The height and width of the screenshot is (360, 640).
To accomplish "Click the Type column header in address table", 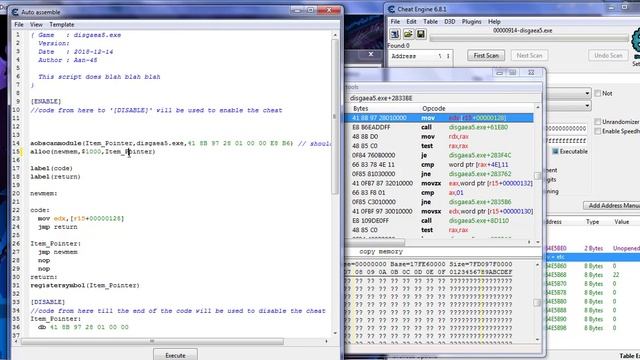I will coord(592,222).
